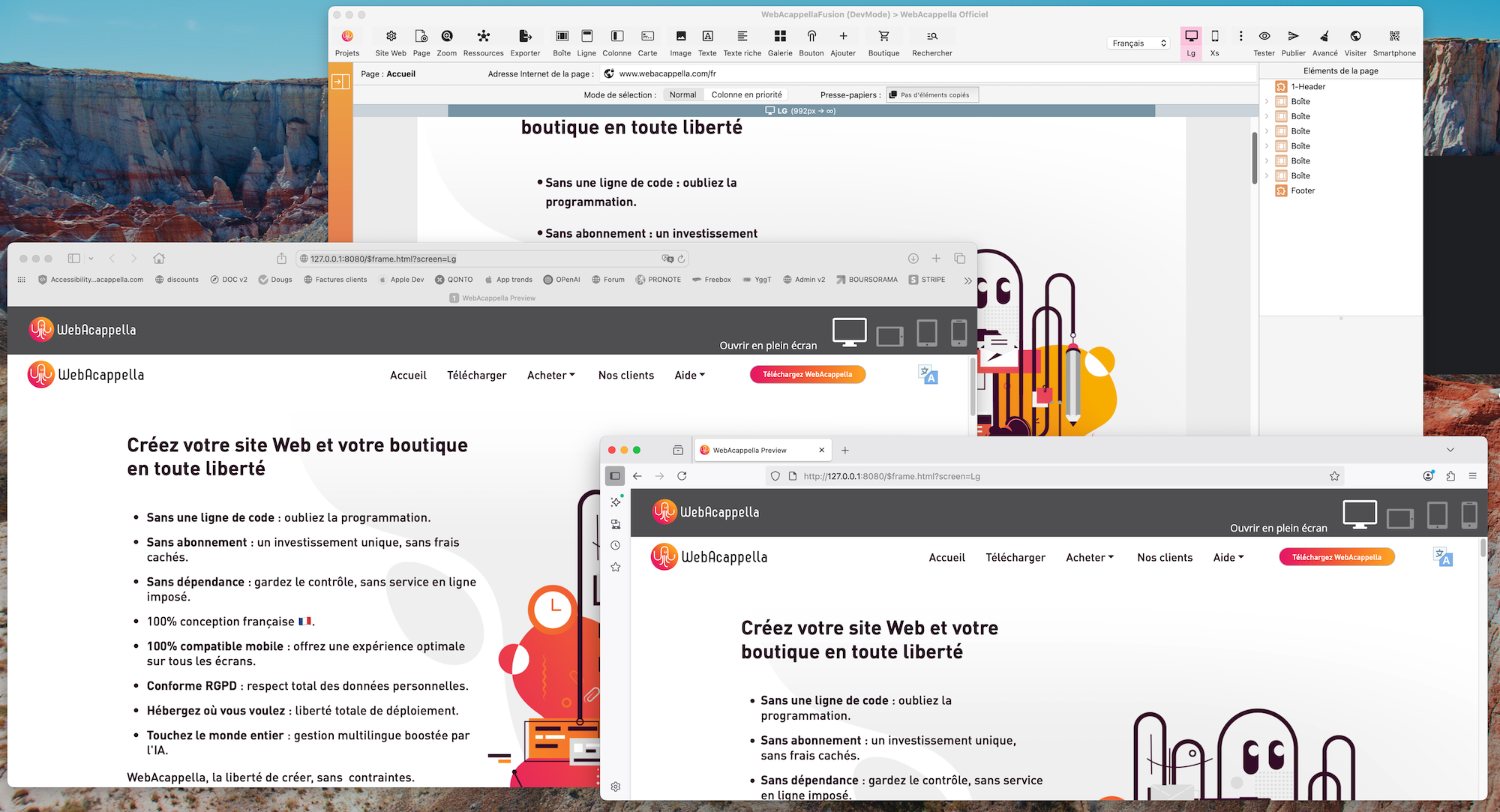
Task: Open the Français language dropdown
Action: (x=1138, y=43)
